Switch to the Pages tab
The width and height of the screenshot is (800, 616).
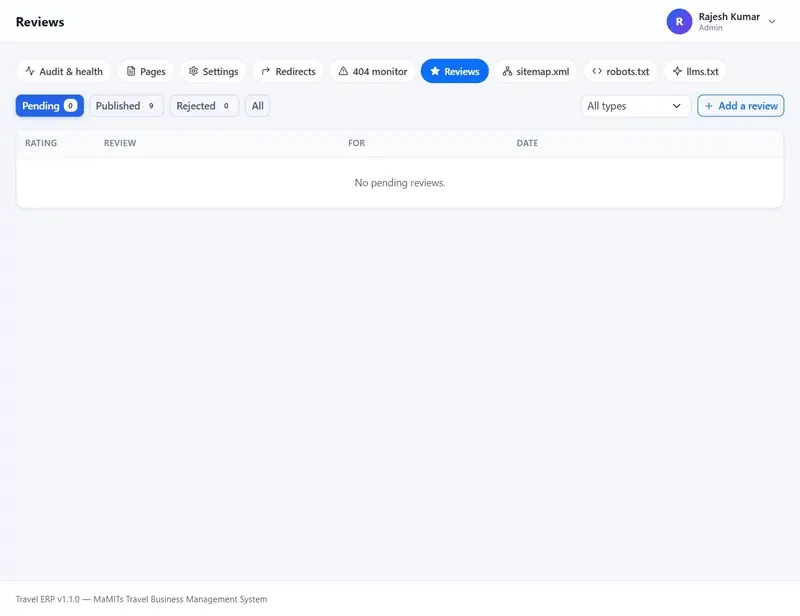click(x=146, y=71)
